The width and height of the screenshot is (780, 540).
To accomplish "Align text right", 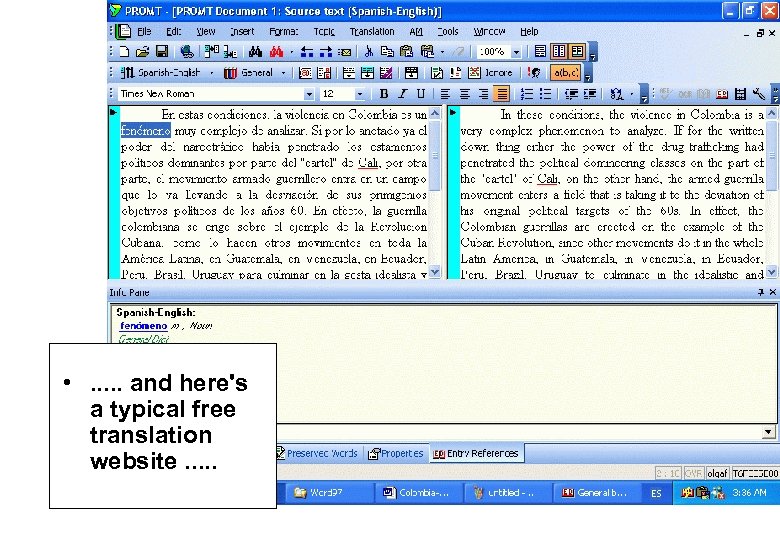I will pyautogui.click(x=483, y=93).
